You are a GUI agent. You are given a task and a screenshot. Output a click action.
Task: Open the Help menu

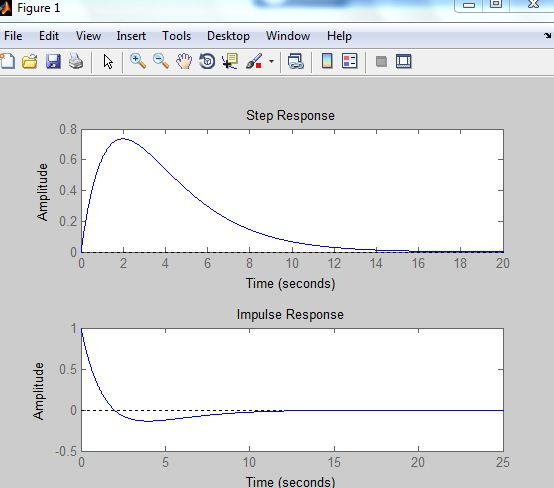[339, 36]
